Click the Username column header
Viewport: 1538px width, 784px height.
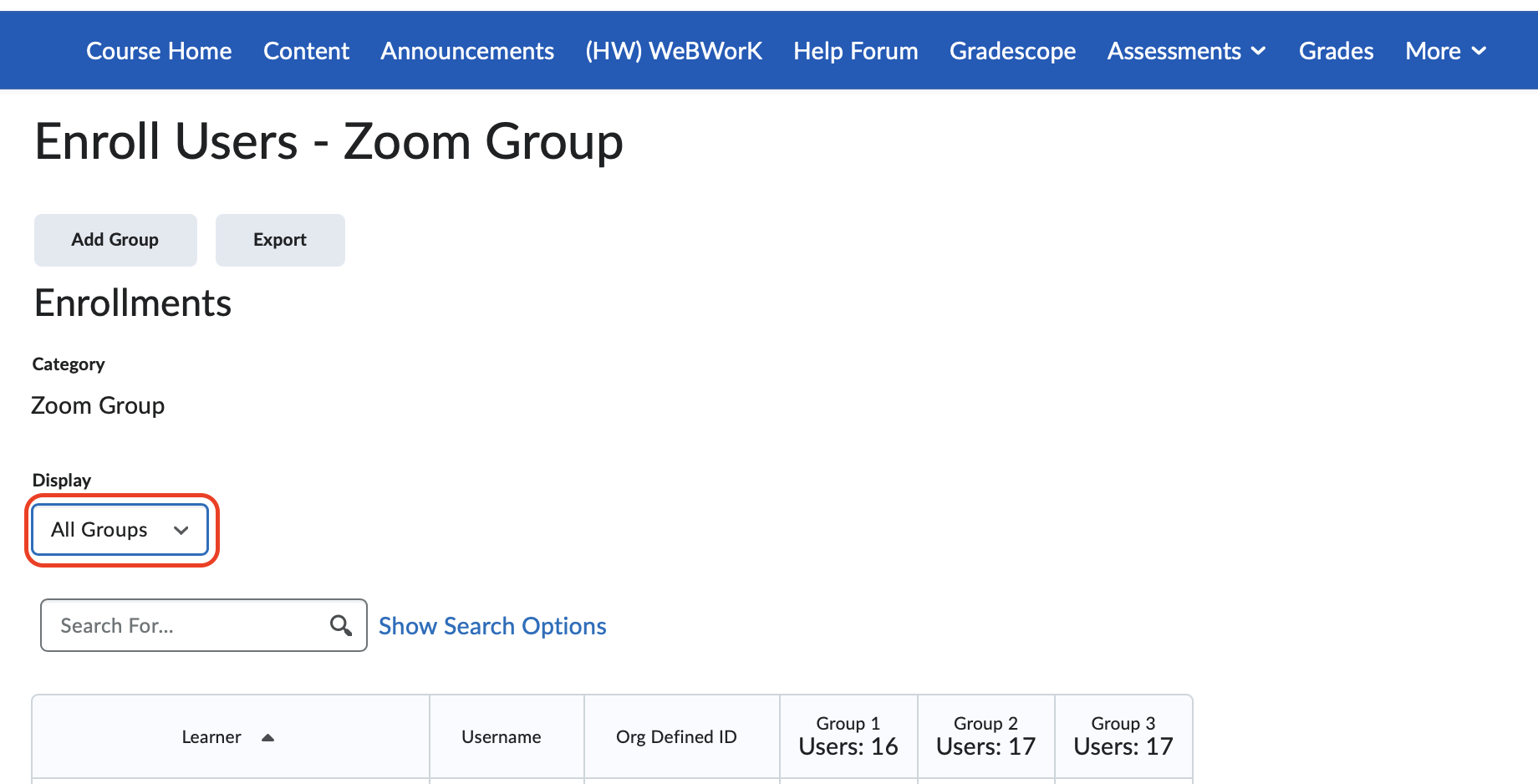pyautogui.click(x=501, y=736)
